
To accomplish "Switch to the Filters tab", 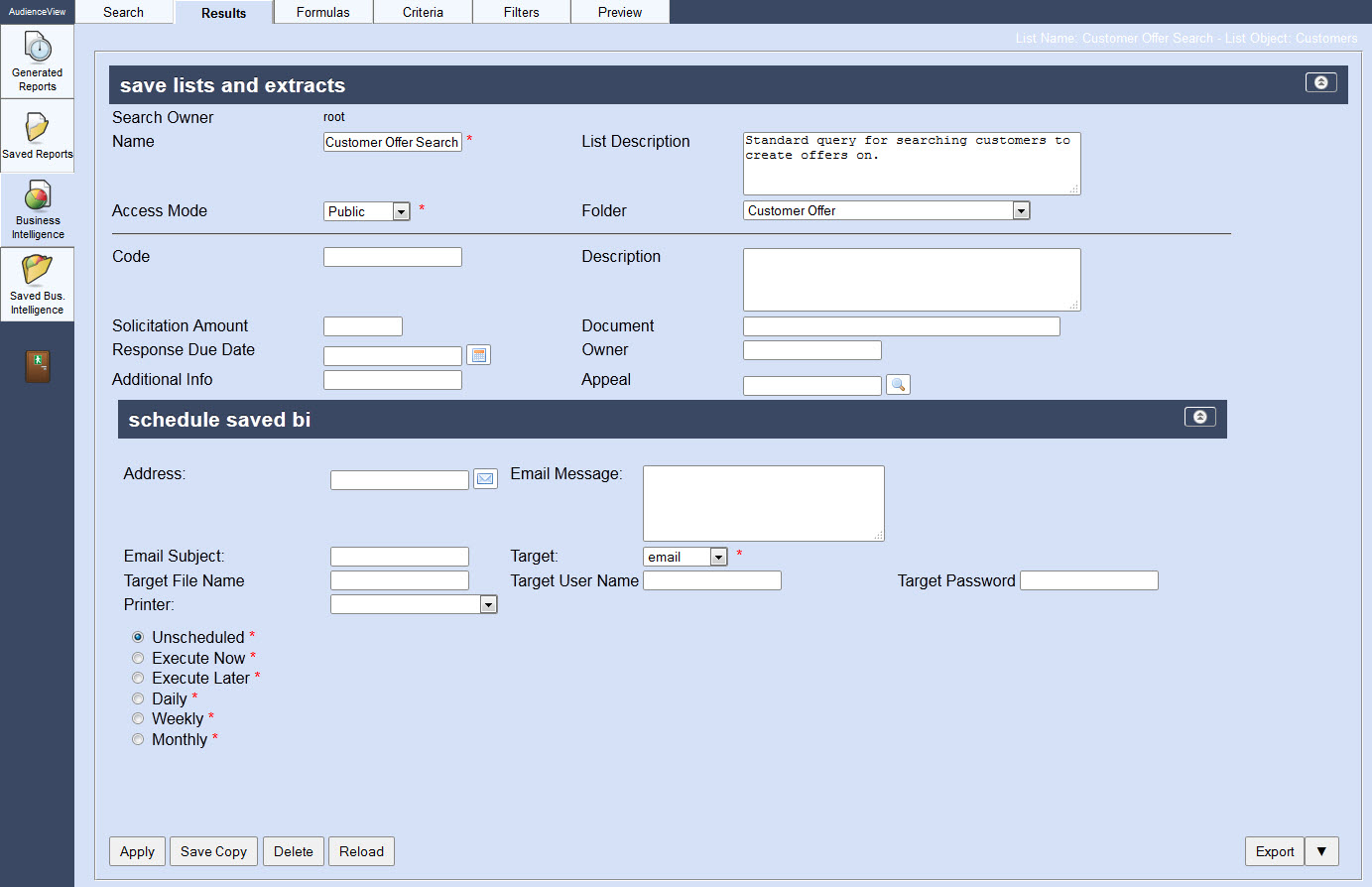I will point(522,12).
